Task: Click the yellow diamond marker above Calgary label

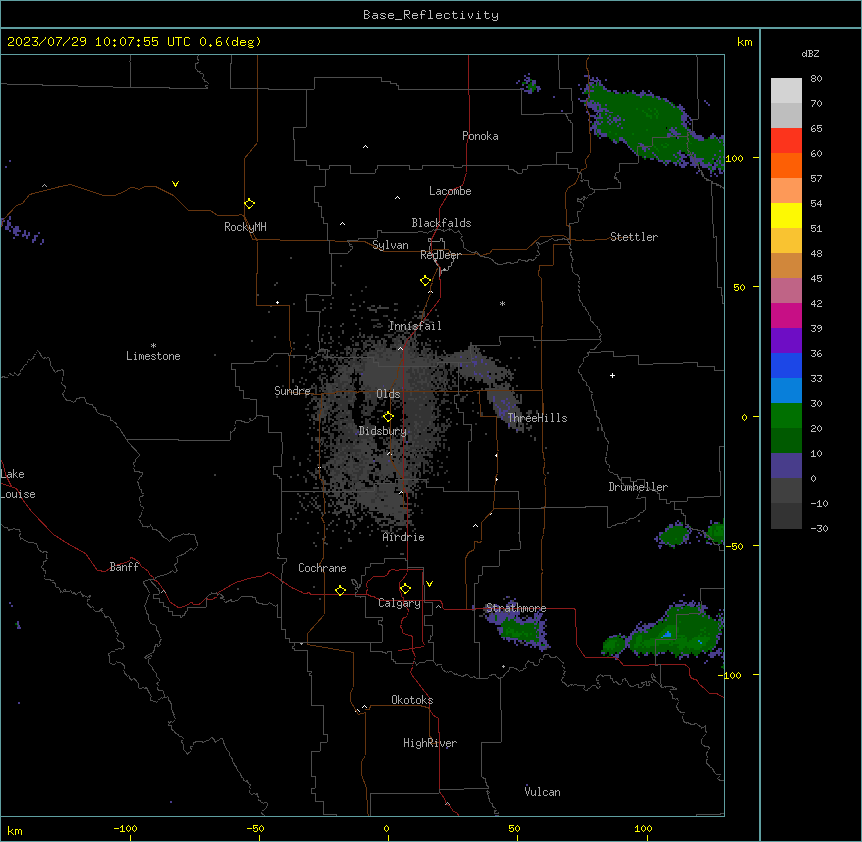Action: (x=405, y=589)
